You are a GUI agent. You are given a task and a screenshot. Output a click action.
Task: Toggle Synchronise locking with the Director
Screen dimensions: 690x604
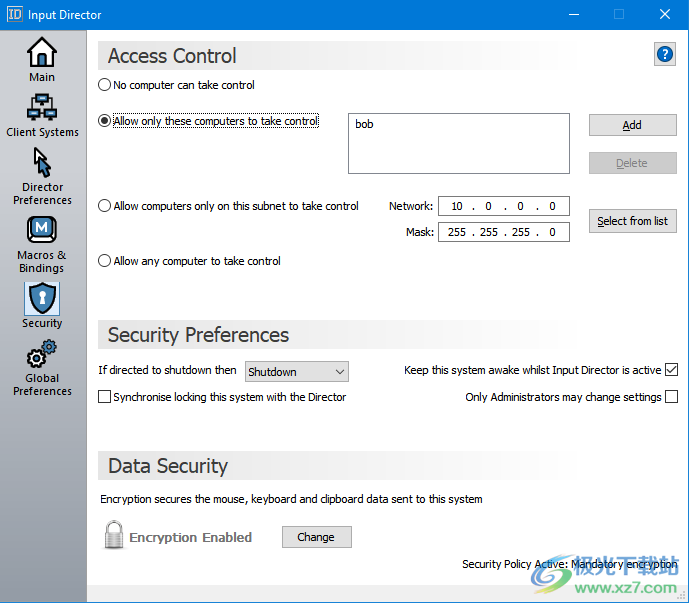coord(104,397)
